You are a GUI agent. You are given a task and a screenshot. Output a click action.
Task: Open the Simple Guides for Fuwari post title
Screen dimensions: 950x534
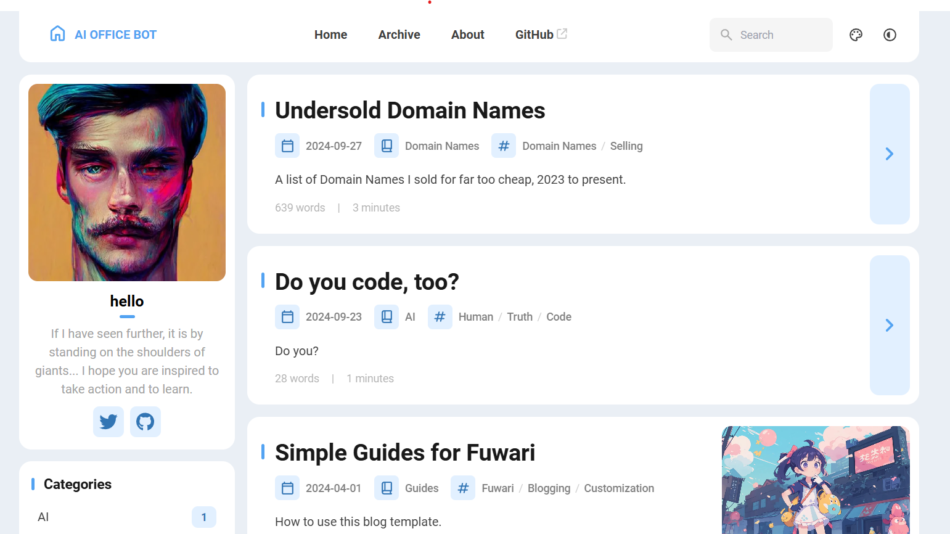pyautogui.click(x=404, y=453)
